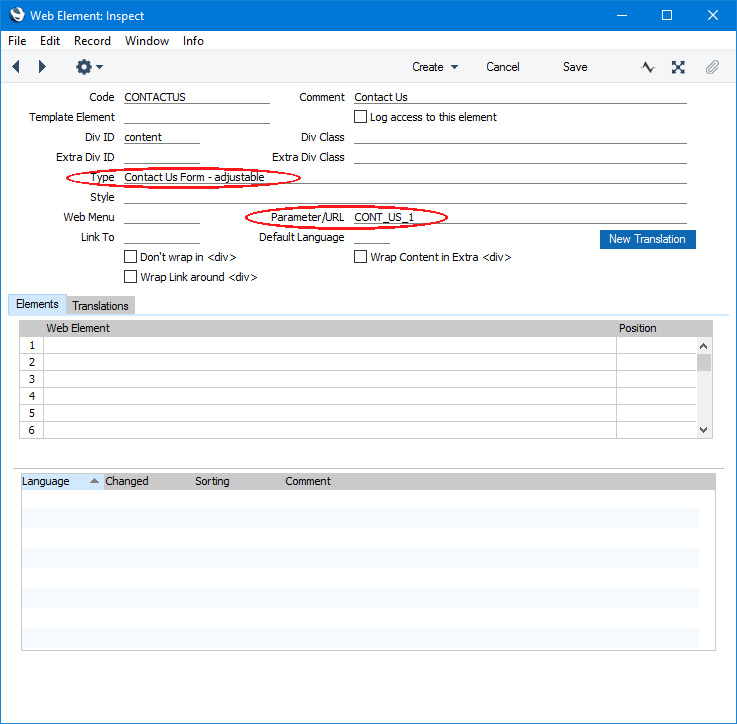The image size is (737, 724).
Task: Go to next record arrow
Action: (x=42, y=67)
